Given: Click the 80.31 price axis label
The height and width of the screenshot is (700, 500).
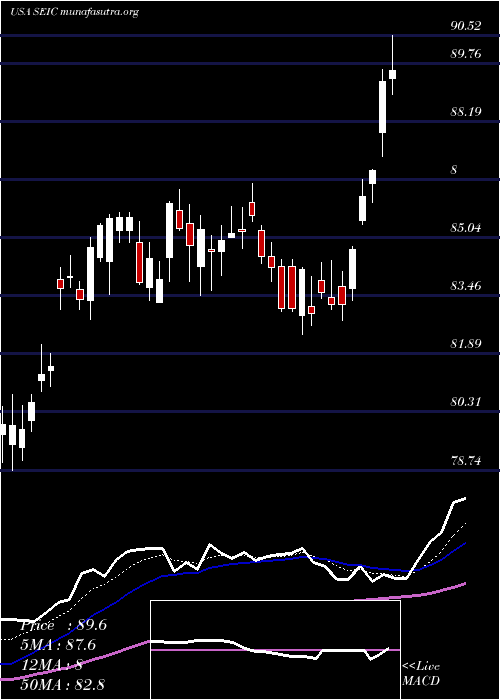Looking at the screenshot, I should click(466, 402).
